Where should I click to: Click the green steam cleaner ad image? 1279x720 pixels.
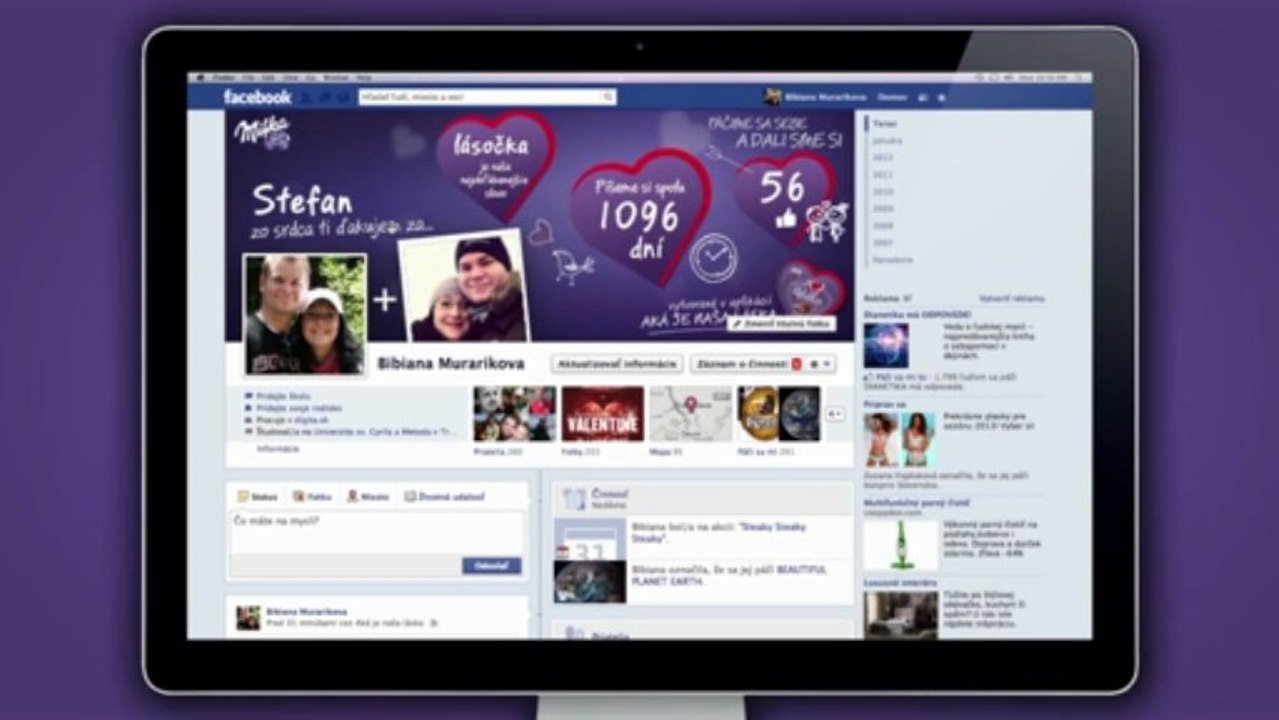(901, 545)
